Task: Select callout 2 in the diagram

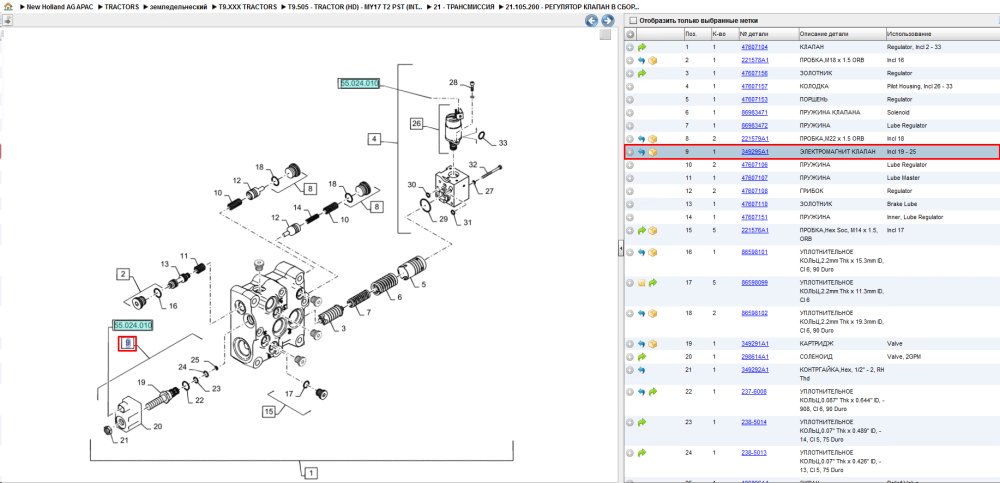Action: coord(123,275)
